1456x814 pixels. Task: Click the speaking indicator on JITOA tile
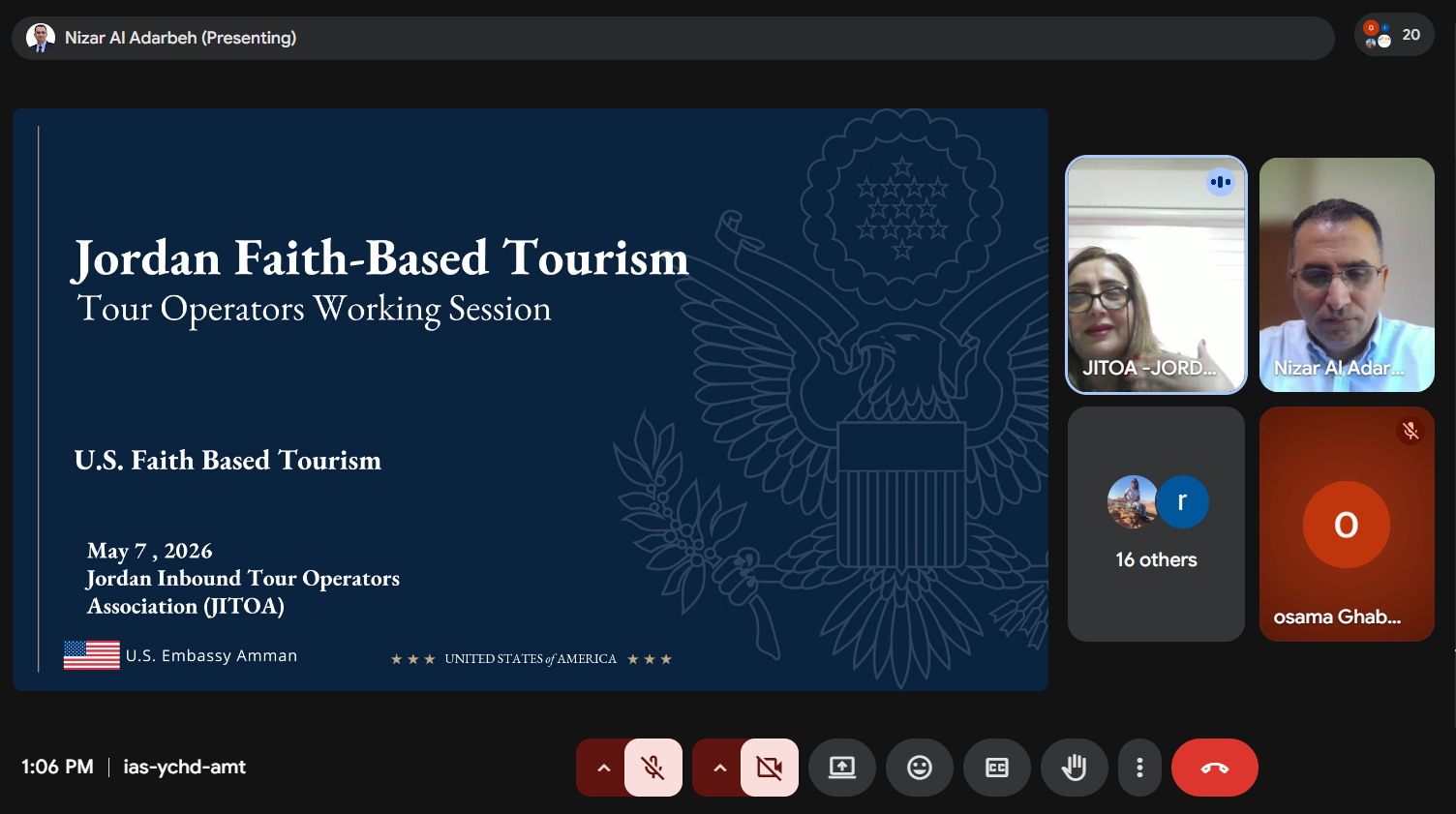[1220, 182]
